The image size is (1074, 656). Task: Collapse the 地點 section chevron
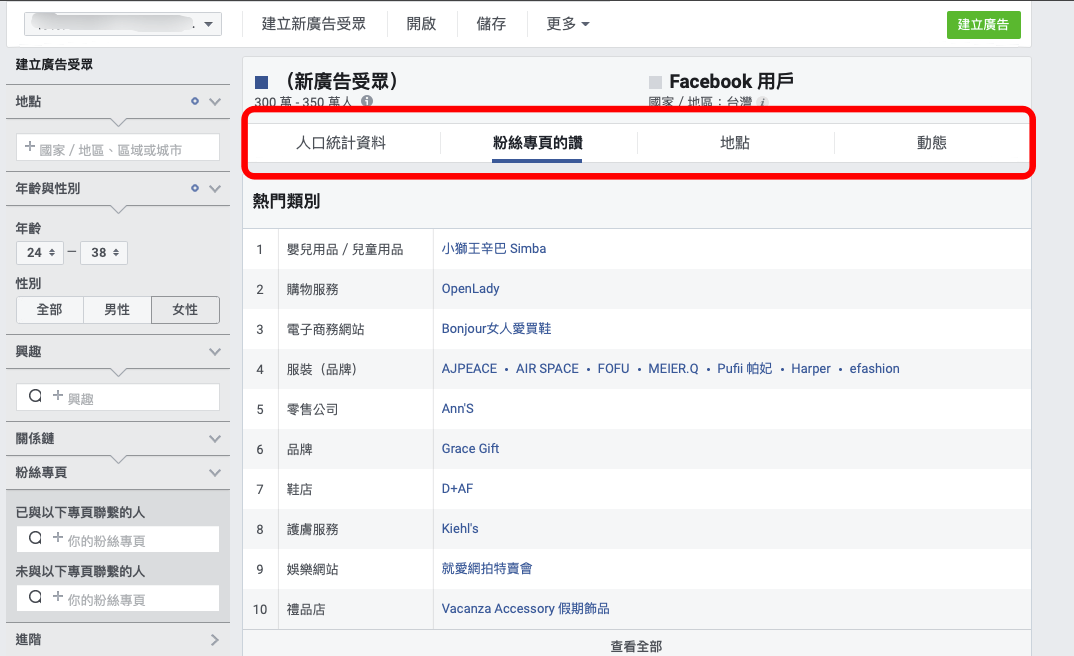(x=215, y=101)
